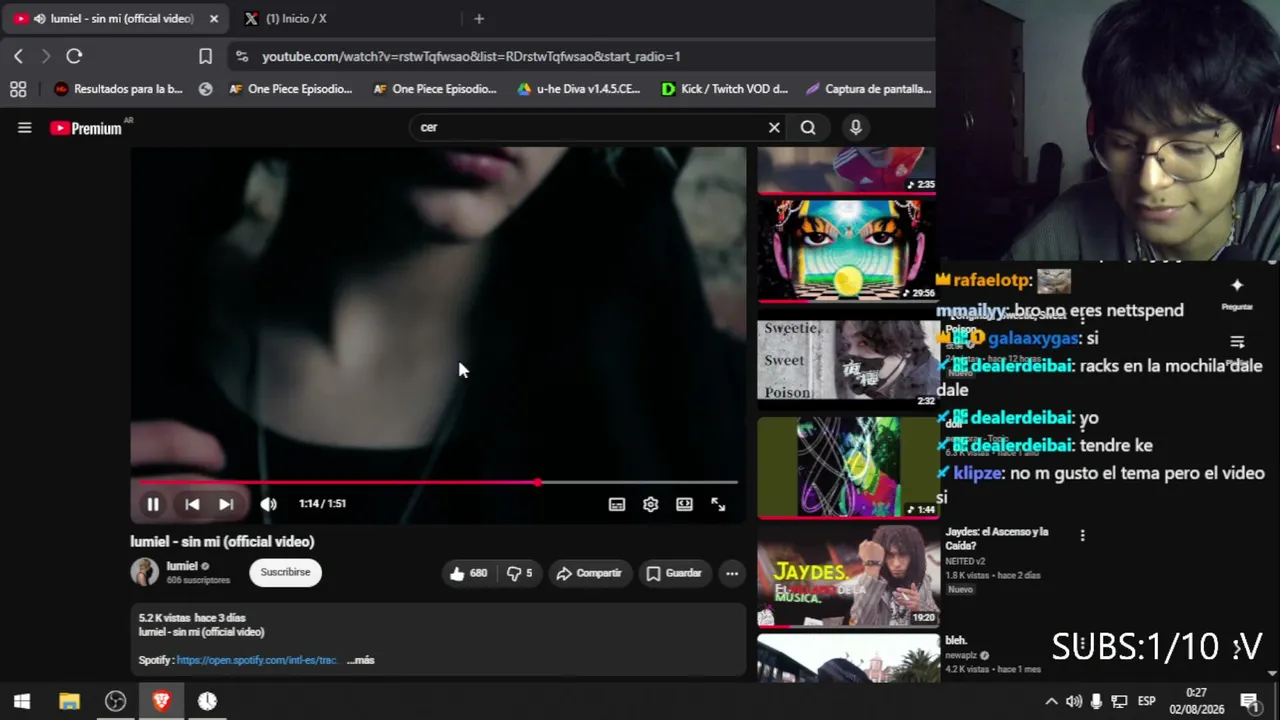Reload the current YouTube page
The image size is (1280, 720).
pos(74,56)
